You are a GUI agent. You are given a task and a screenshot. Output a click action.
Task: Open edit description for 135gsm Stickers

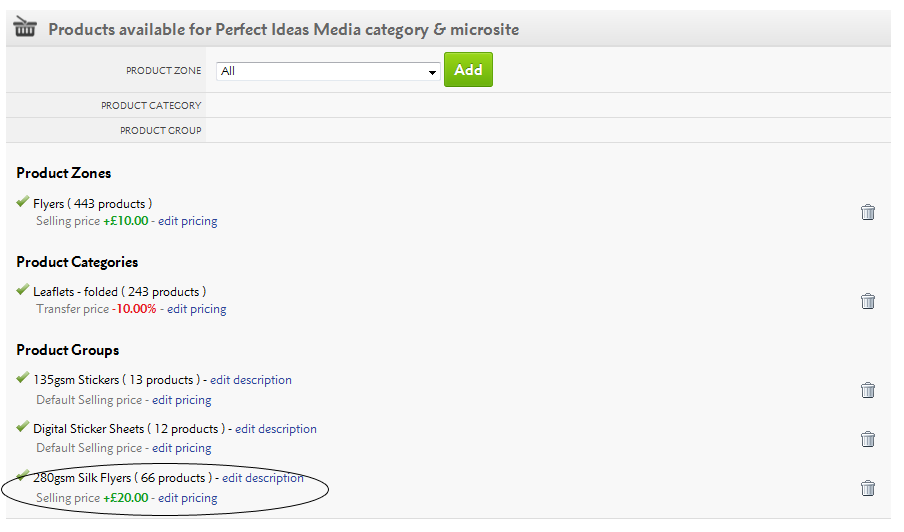[251, 380]
